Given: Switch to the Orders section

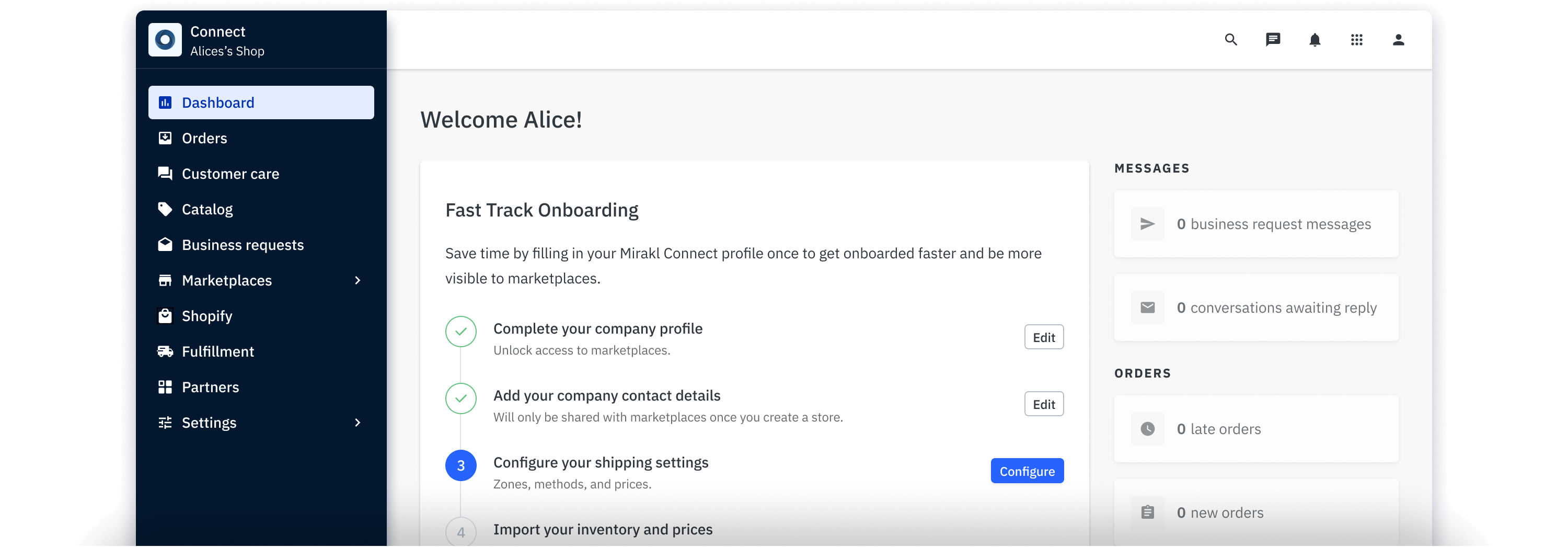Looking at the screenshot, I should (x=204, y=138).
